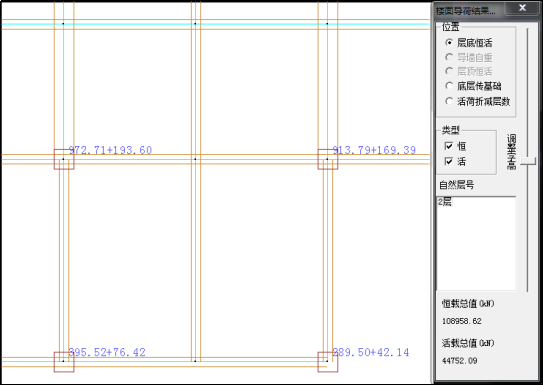Uncheck the 活 load type checkbox
The width and height of the screenshot is (543, 386).
(449, 161)
